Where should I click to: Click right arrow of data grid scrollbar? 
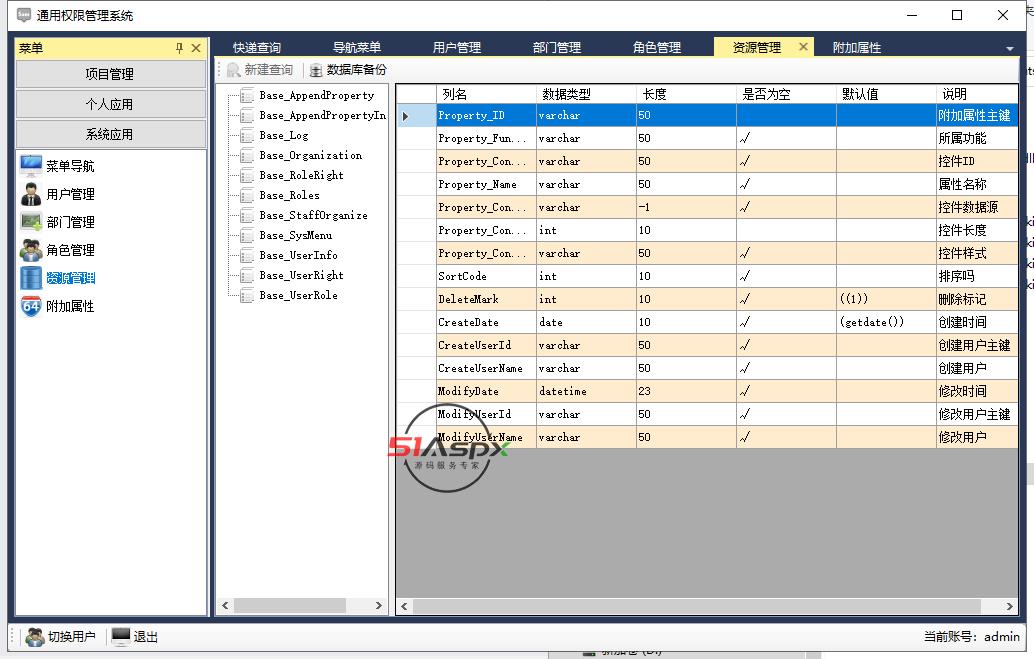tap(1010, 606)
